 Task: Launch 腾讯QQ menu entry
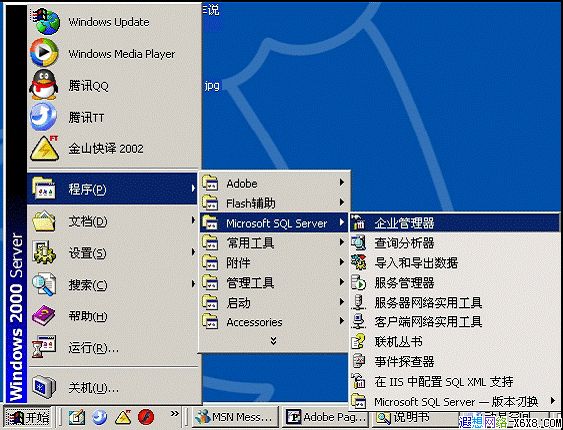tap(113, 85)
